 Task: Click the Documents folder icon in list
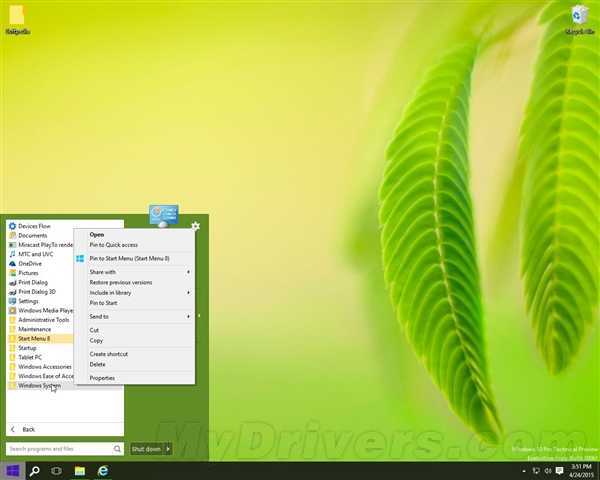coord(12,235)
